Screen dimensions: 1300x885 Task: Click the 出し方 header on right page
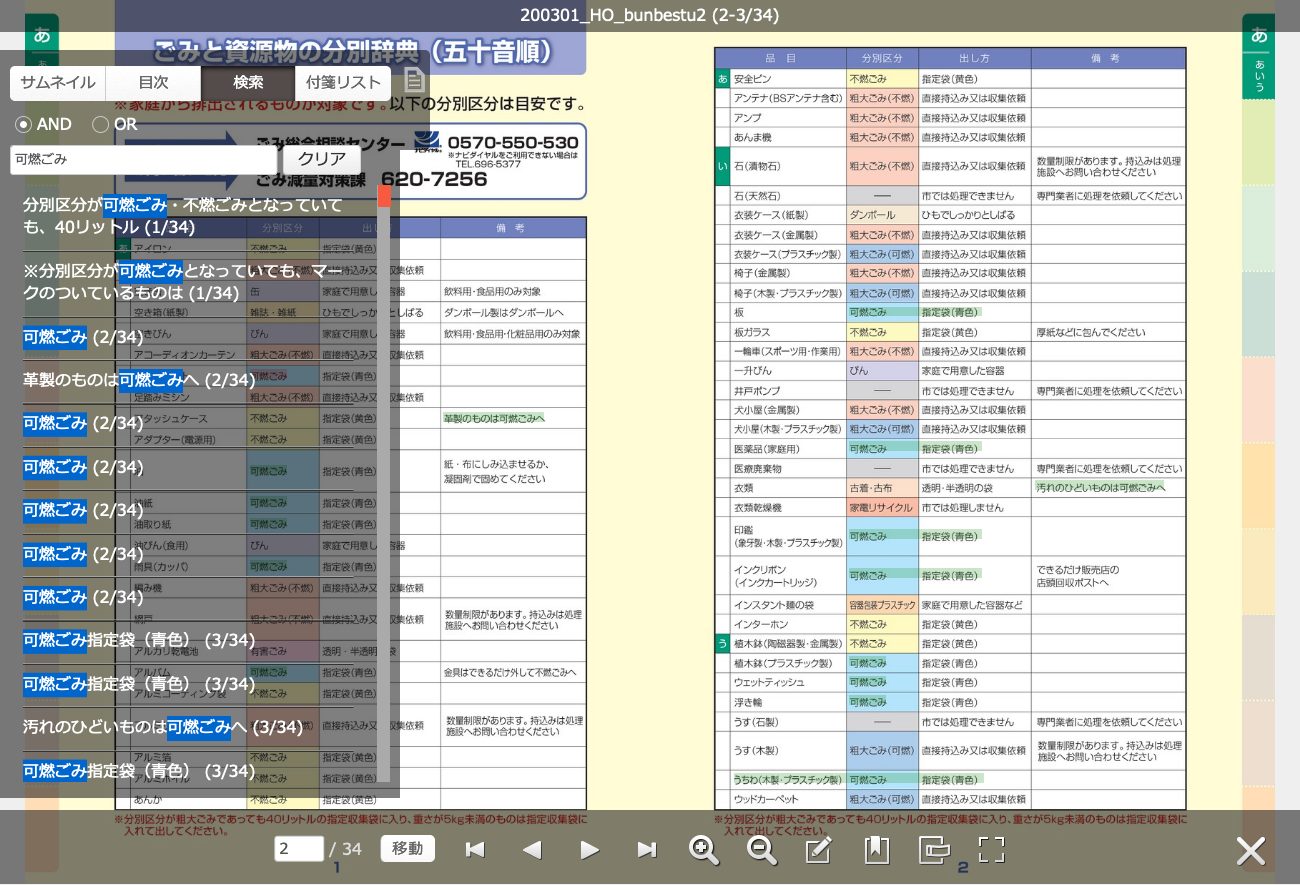(975, 59)
